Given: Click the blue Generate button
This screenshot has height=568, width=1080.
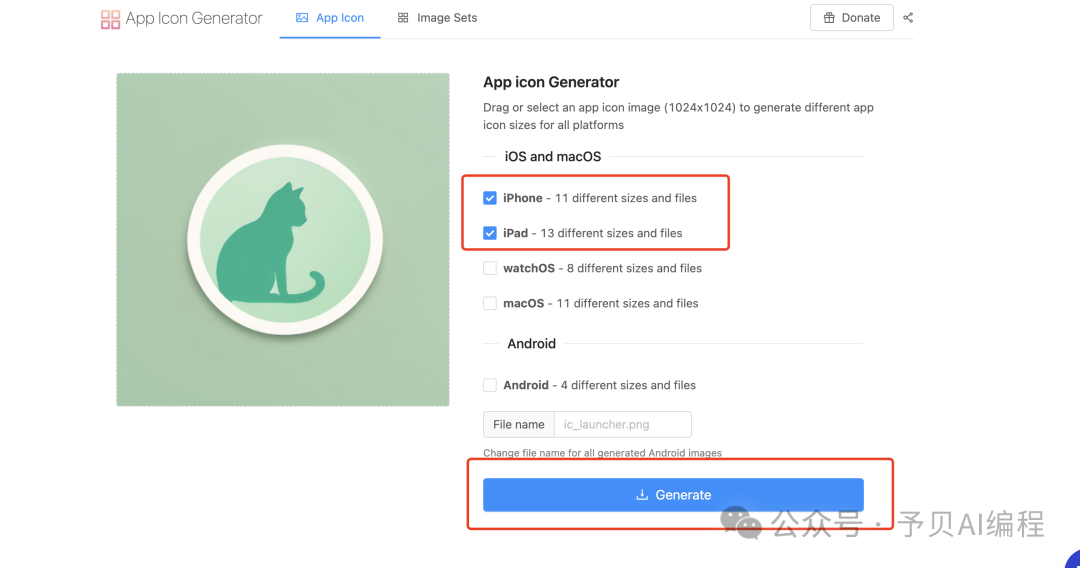Looking at the screenshot, I should point(673,495).
